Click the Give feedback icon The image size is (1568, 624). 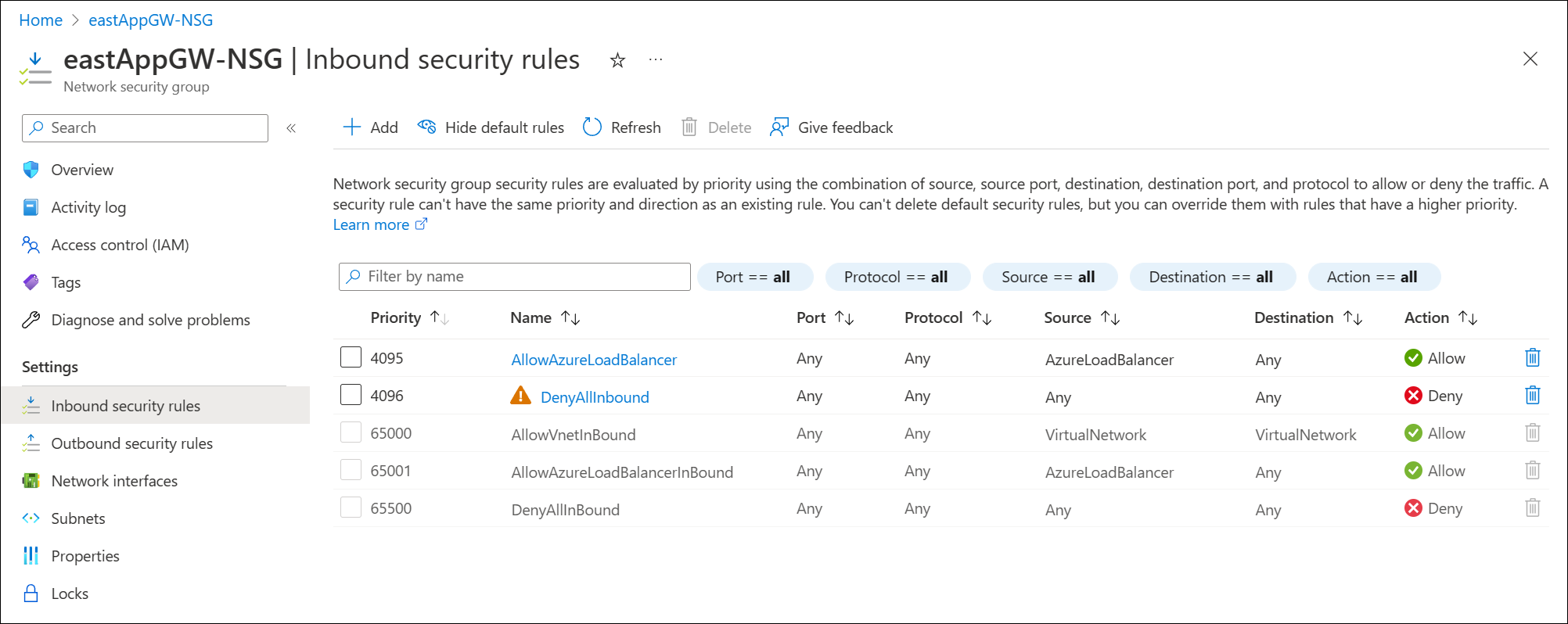tap(779, 127)
